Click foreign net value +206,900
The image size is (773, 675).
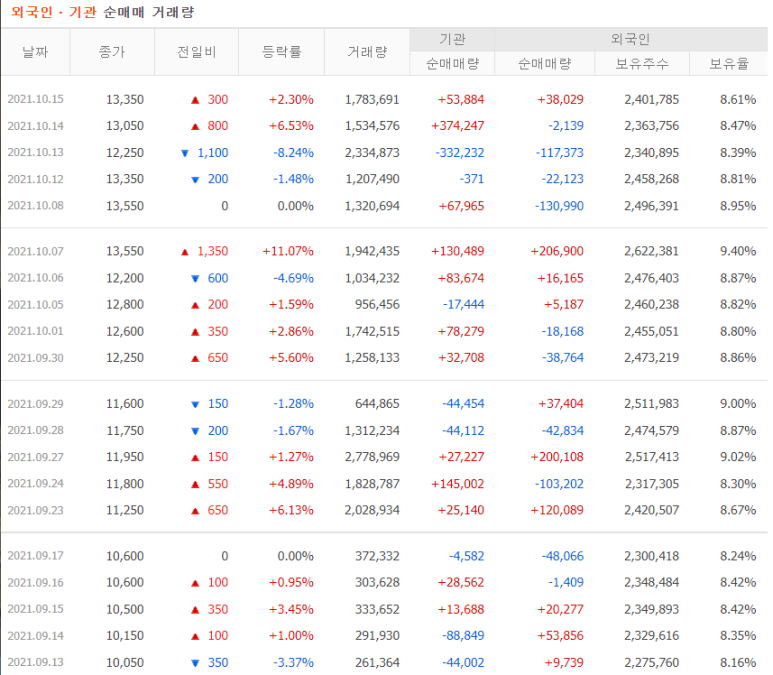click(x=557, y=251)
